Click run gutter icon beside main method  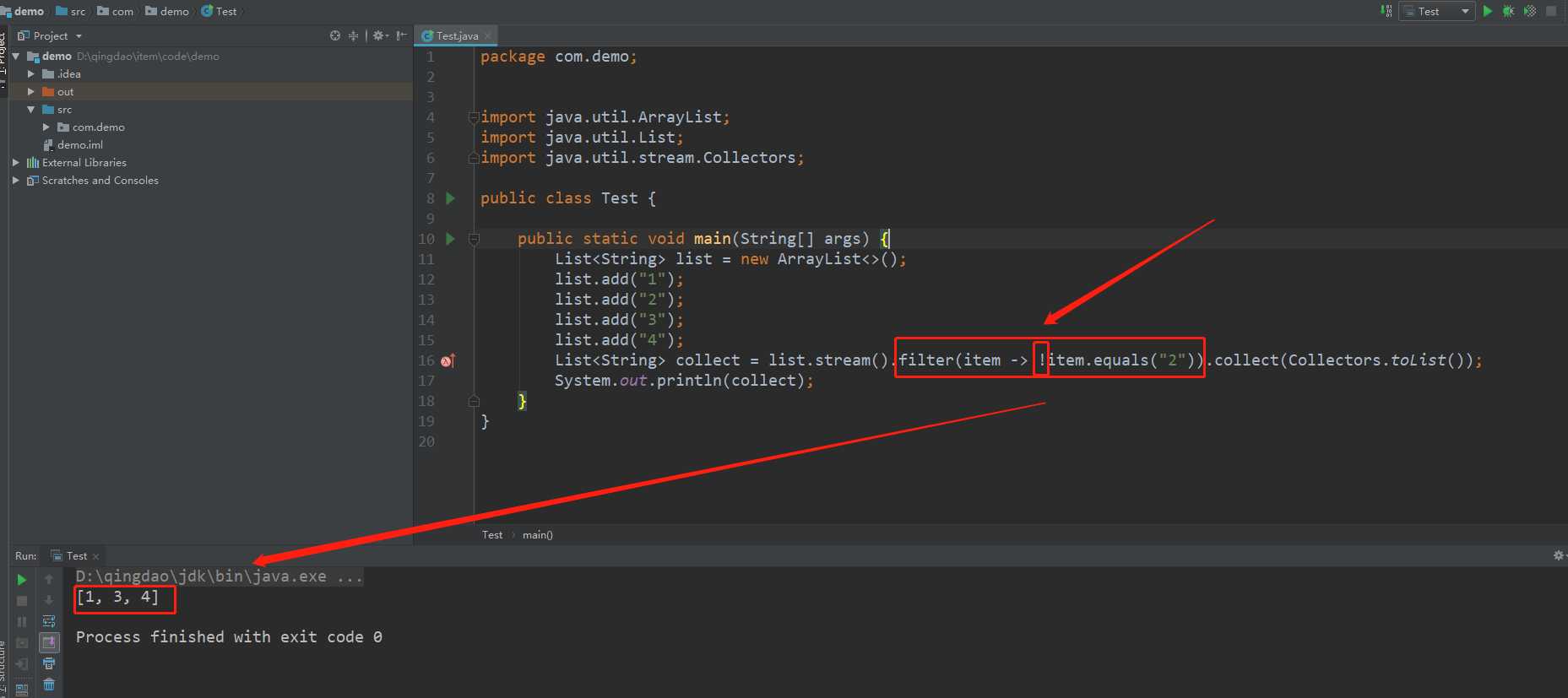click(450, 239)
